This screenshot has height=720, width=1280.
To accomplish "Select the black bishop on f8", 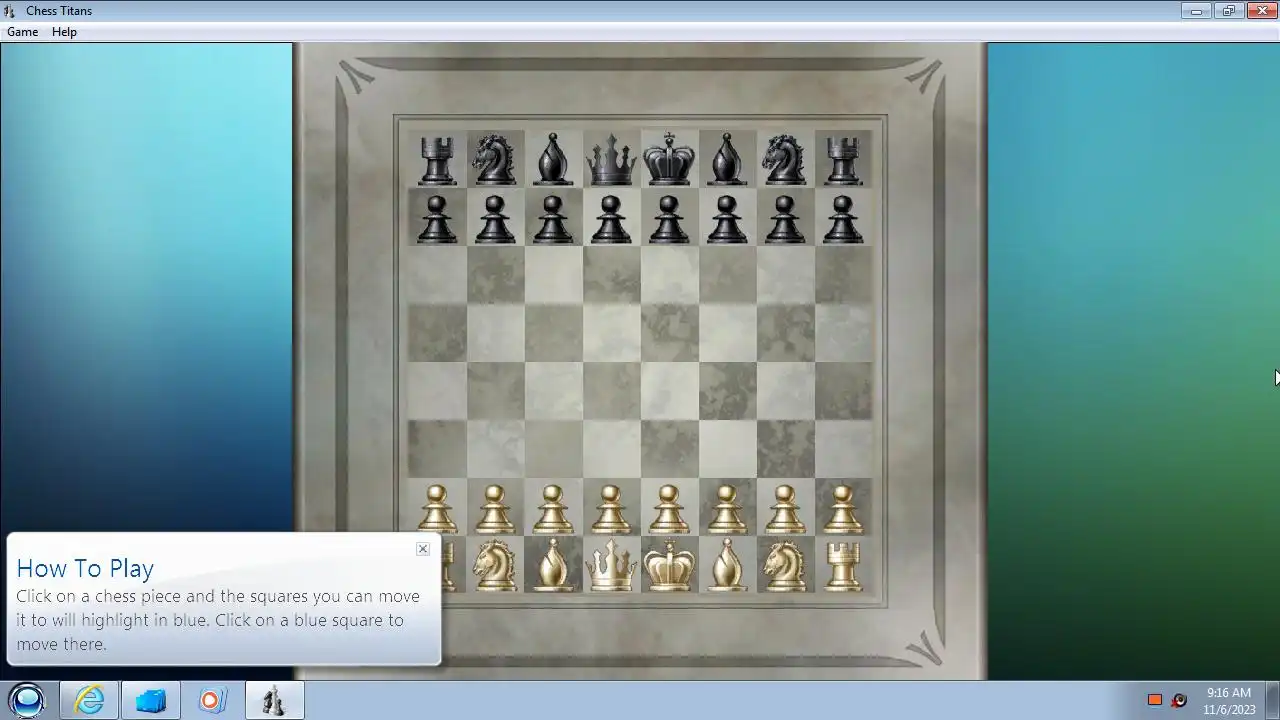I will coord(727,160).
